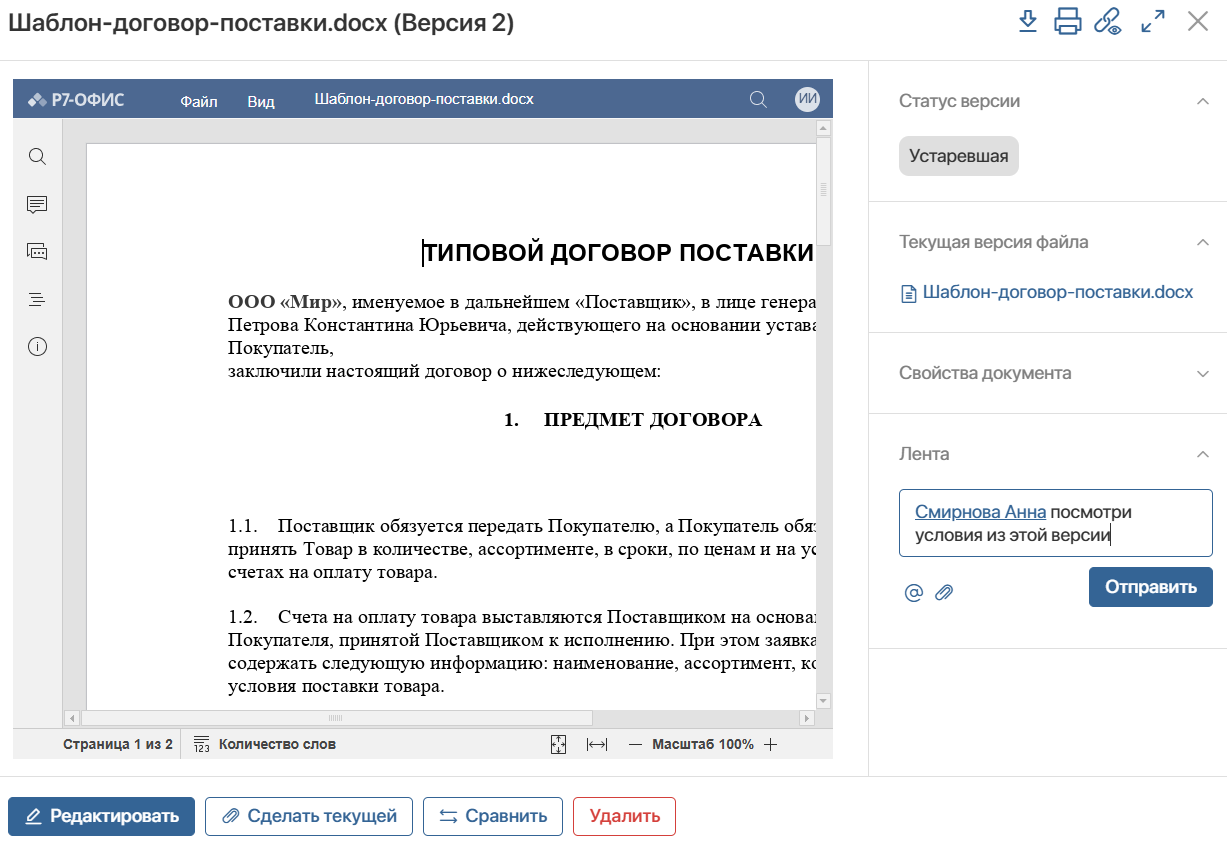Click the Смирнова Анна mention link
The image size is (1227, 842).
981,512
